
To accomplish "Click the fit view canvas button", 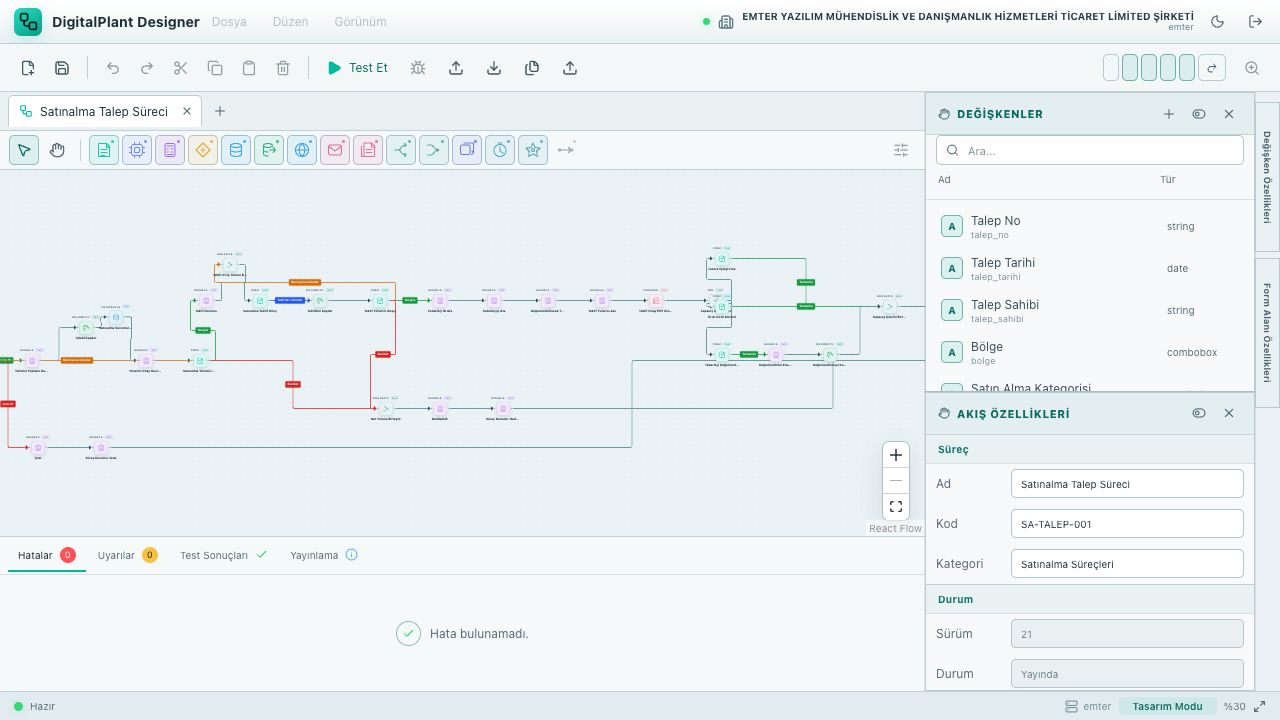I will coord(896,507).
